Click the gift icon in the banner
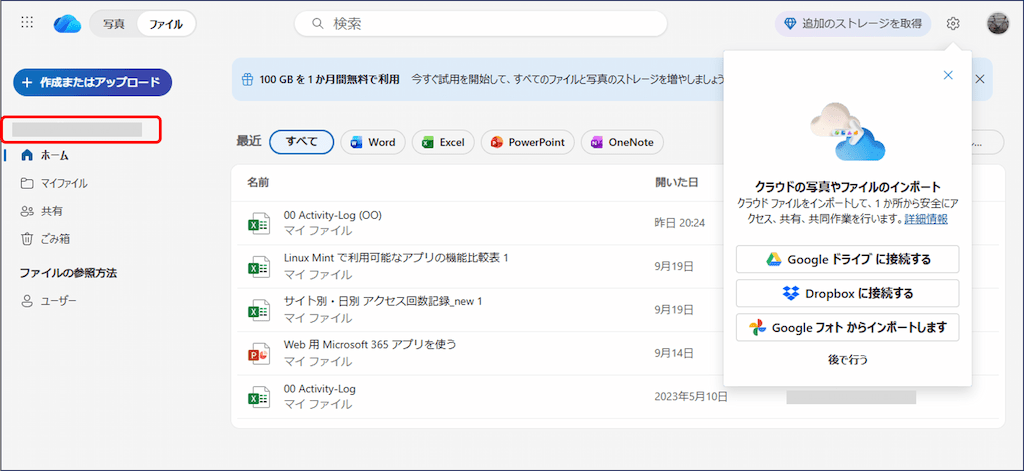Image resolution: width=1024 pixels, height=471 pixels. pos(248,80)
